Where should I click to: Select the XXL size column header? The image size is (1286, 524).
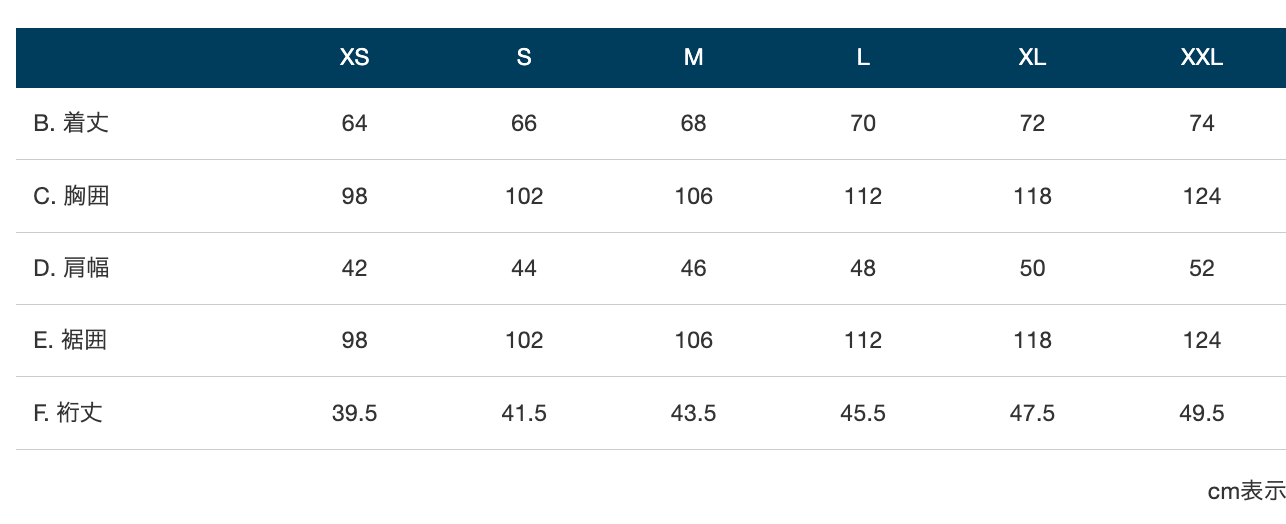1202,58
